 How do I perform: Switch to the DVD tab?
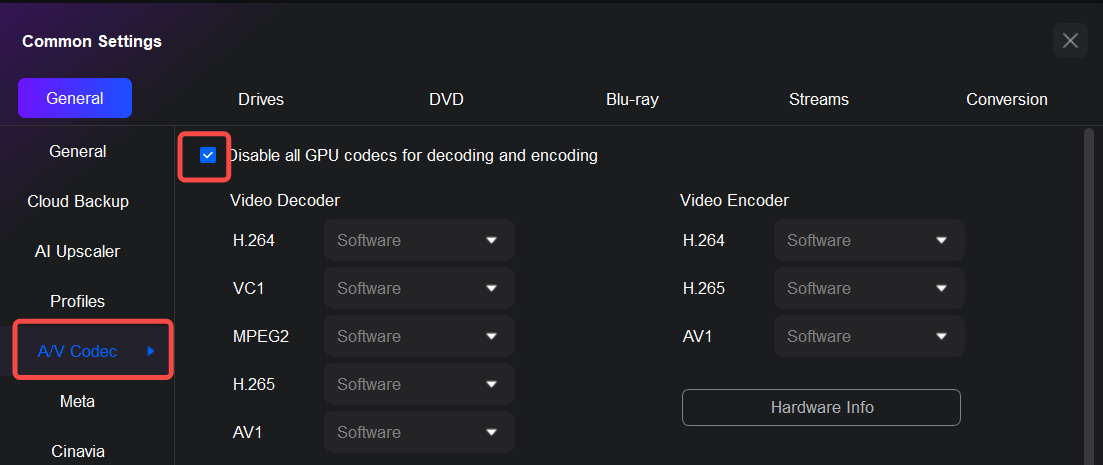446,99
